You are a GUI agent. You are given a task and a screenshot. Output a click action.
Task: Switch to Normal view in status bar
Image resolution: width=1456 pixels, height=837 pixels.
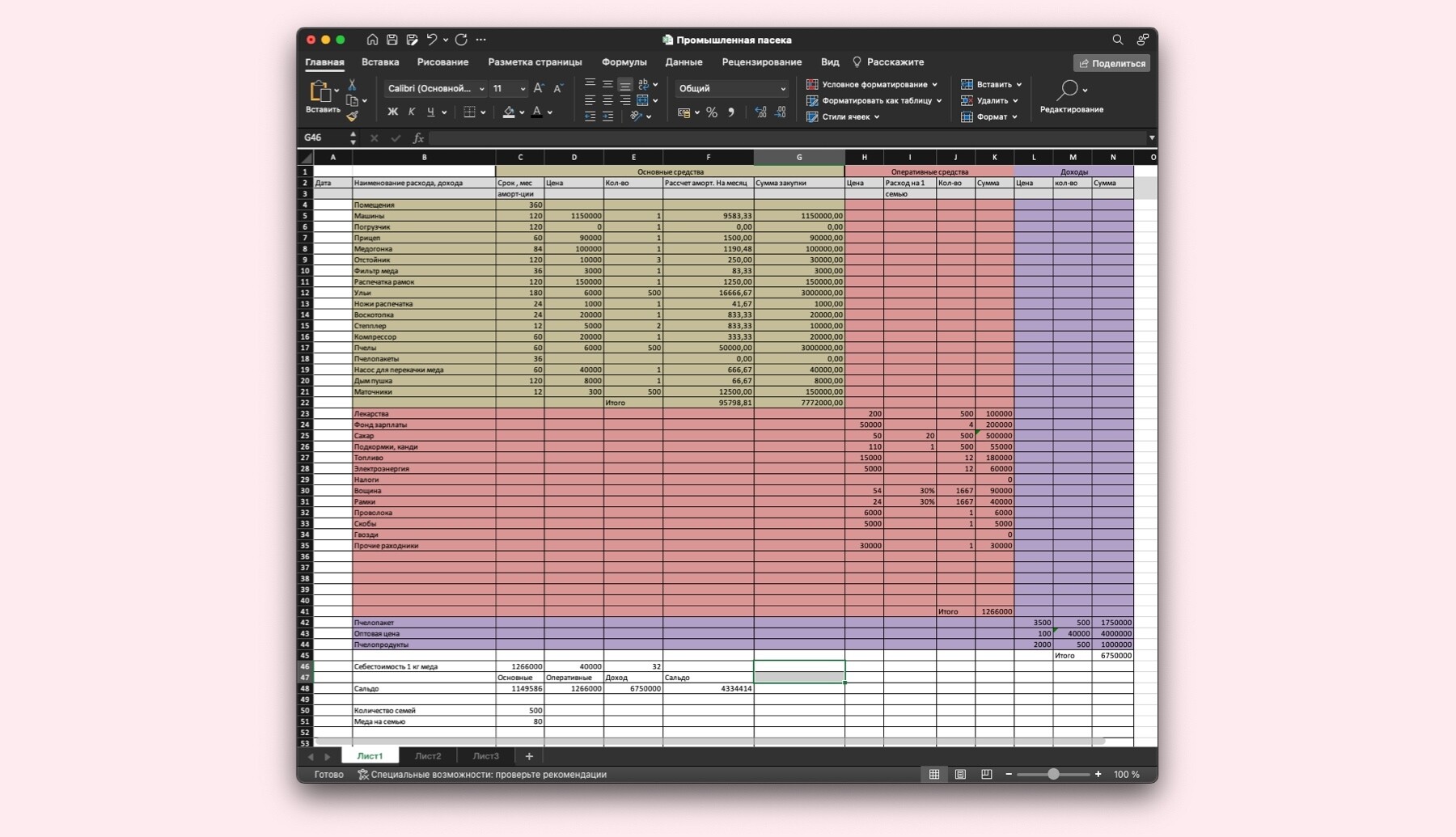point(934,774)
